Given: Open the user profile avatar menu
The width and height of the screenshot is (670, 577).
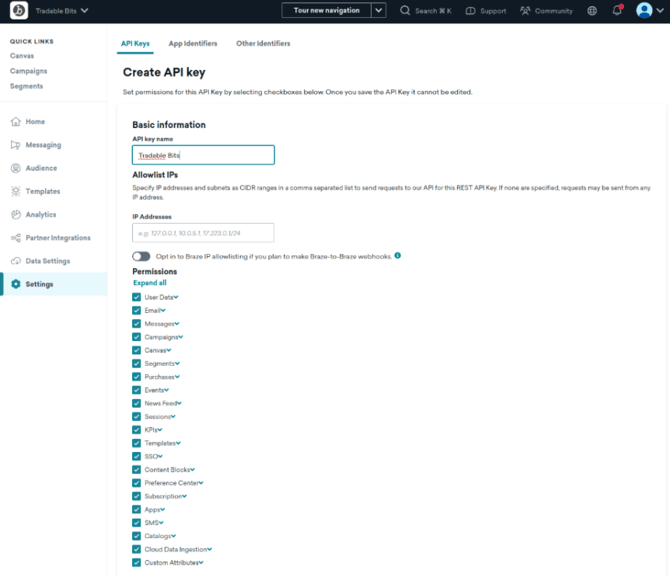Looking at the screenshot, I should point(644,11).
